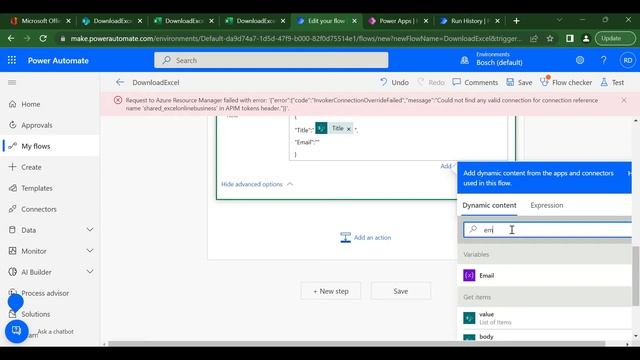Image resolution: width=640 pixels, height=360 pixels.
Task: Click the New step button
Action: [x=331, y=291]
